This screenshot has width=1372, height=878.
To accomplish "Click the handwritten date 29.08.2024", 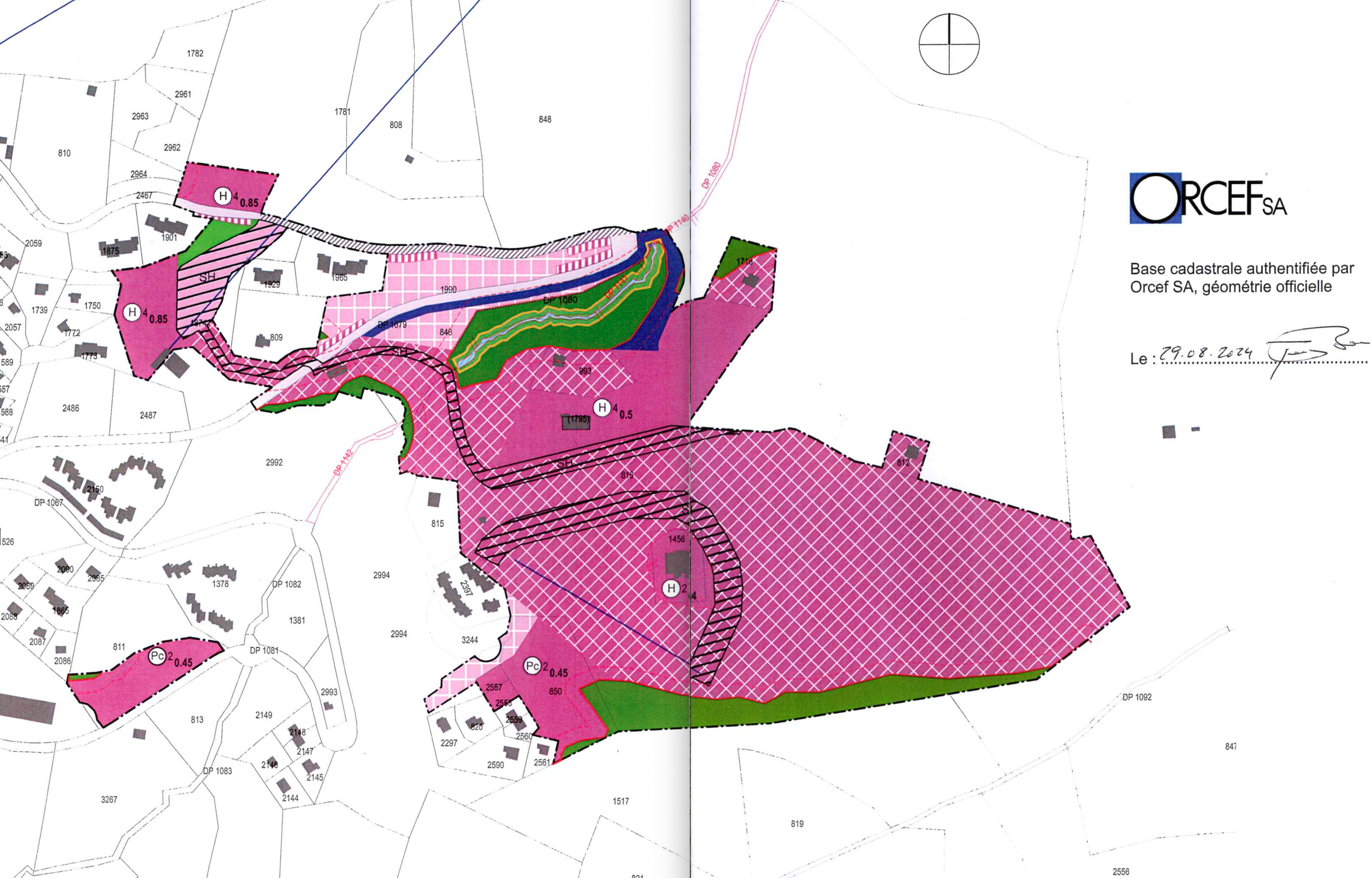I will click(x=1206, y=353).
